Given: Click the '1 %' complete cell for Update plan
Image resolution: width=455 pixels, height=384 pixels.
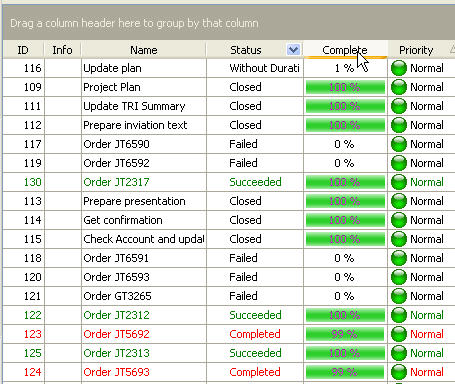Looking at the screenshot, I should 346,68.
